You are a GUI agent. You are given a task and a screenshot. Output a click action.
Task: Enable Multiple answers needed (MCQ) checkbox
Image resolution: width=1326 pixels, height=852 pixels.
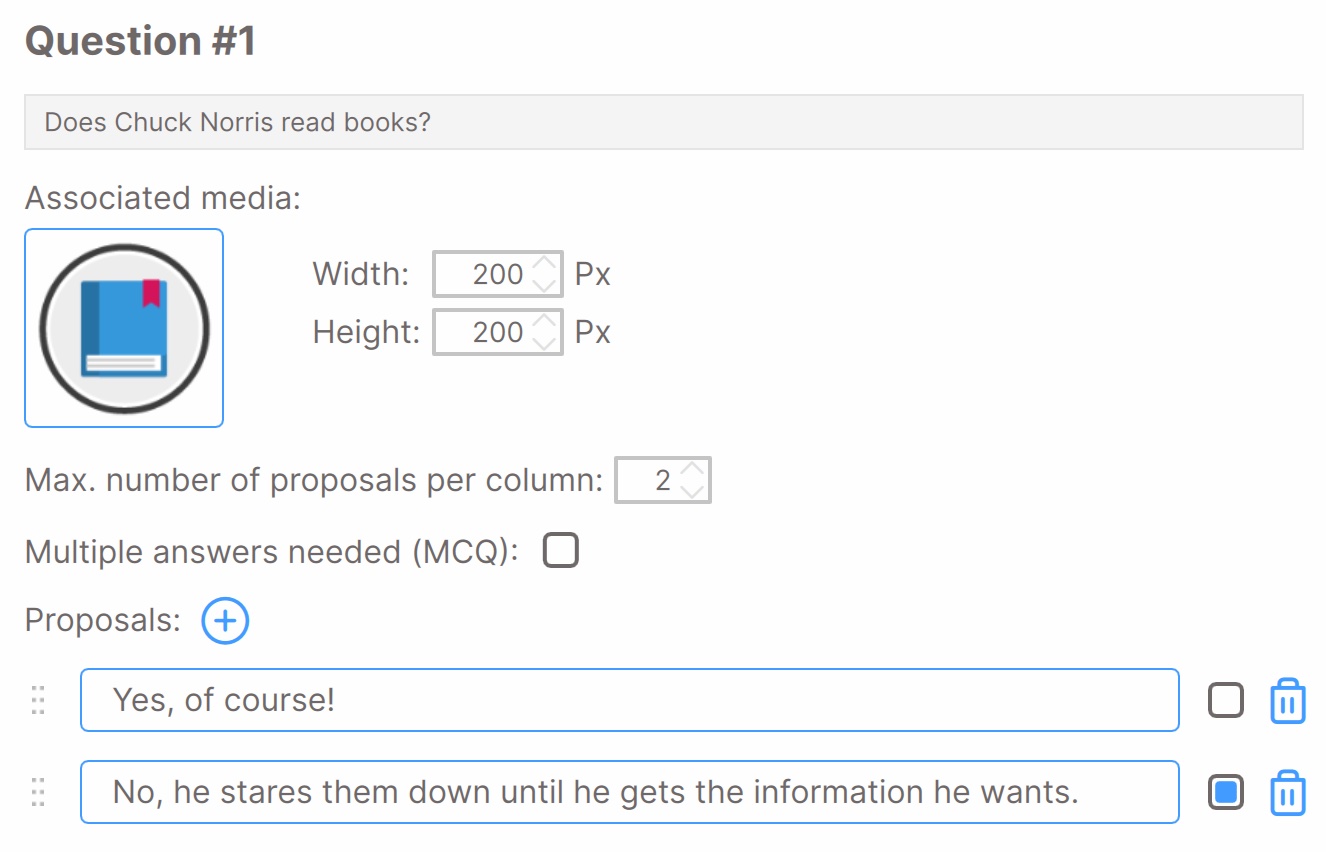561,551
